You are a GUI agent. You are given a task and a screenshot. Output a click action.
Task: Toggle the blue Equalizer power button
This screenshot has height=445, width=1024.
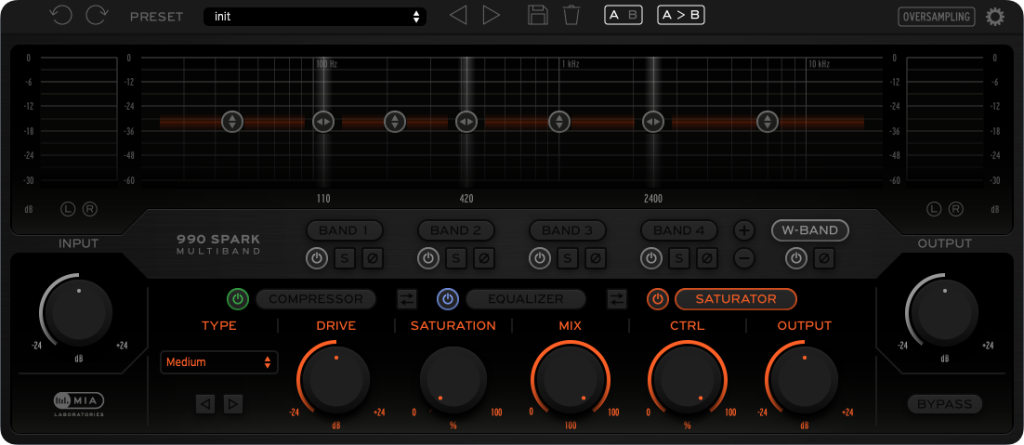[448, 299]
